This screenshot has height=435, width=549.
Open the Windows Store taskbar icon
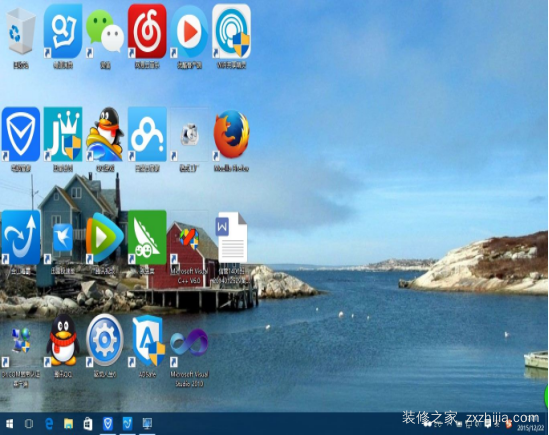pyautogui.click(x=88, y=424)
